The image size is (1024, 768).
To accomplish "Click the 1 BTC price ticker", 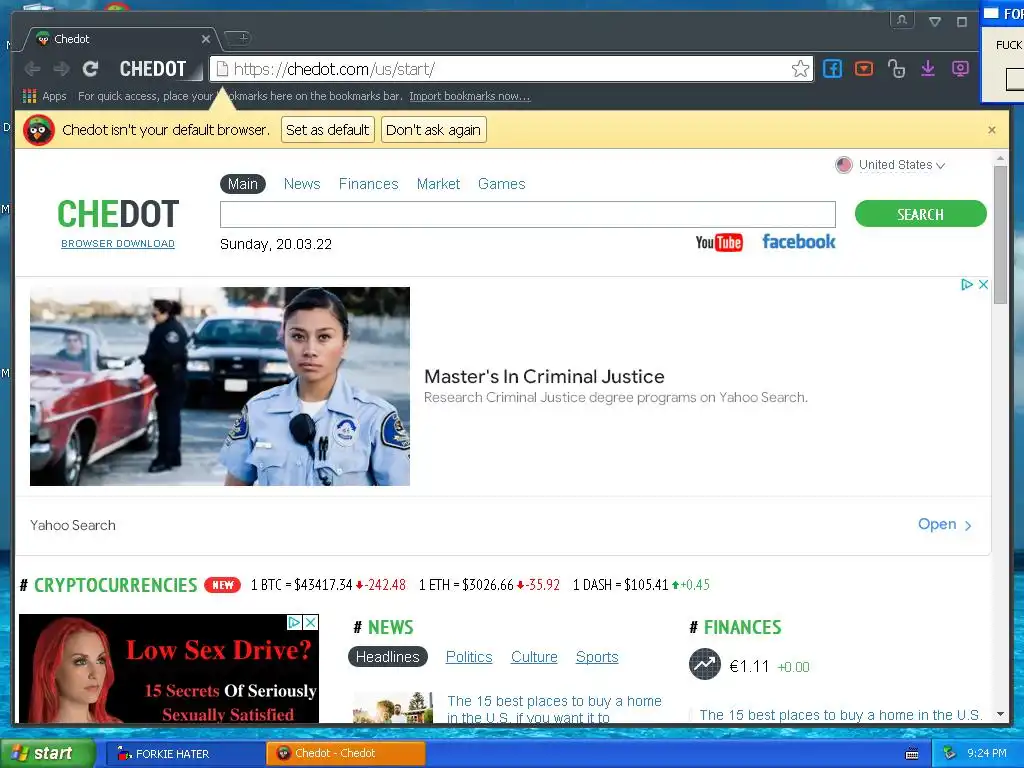I will pyautogui.click(x=328, y=585).
